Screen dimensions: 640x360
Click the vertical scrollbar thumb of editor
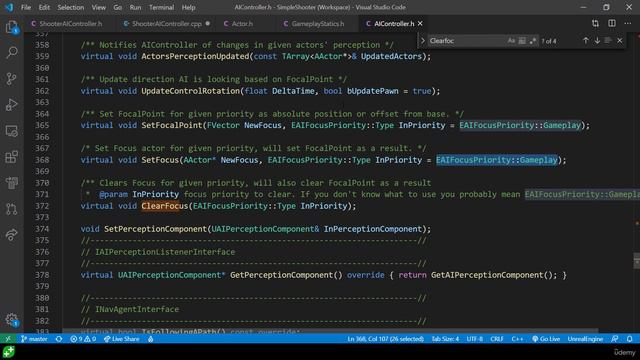click(x=636, y=261)
